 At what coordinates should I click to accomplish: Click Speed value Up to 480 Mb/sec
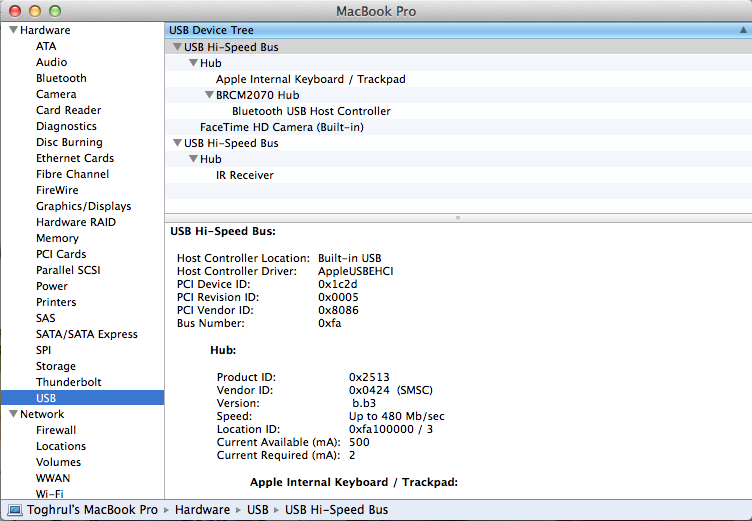397,416
